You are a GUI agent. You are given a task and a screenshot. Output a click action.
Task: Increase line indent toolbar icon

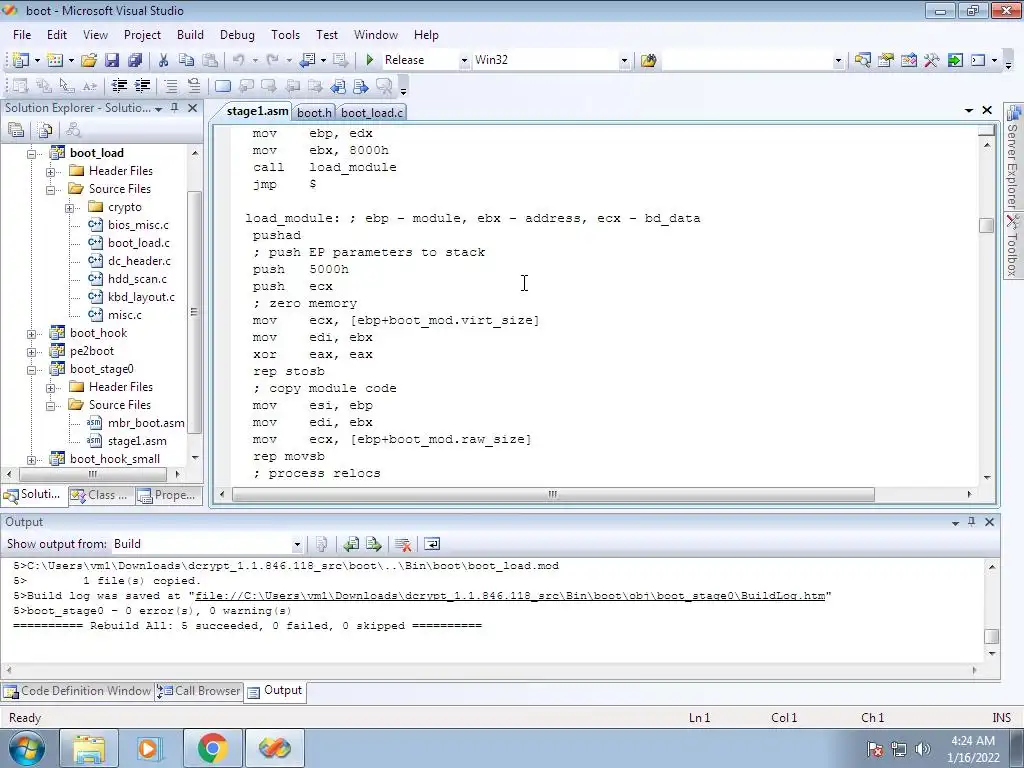(x=142, y=86)
